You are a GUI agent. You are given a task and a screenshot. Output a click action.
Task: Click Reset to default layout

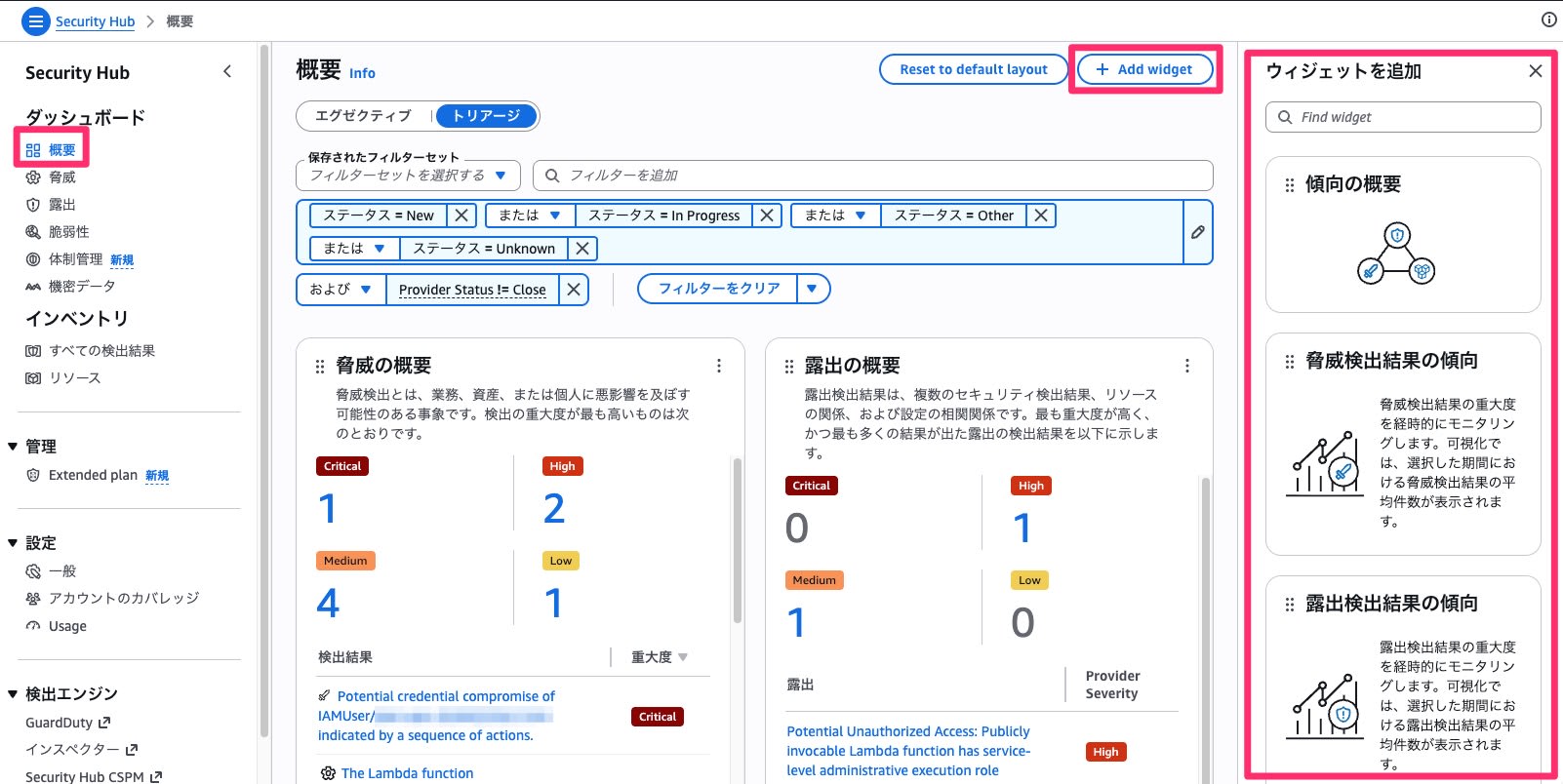click(974, 69)
